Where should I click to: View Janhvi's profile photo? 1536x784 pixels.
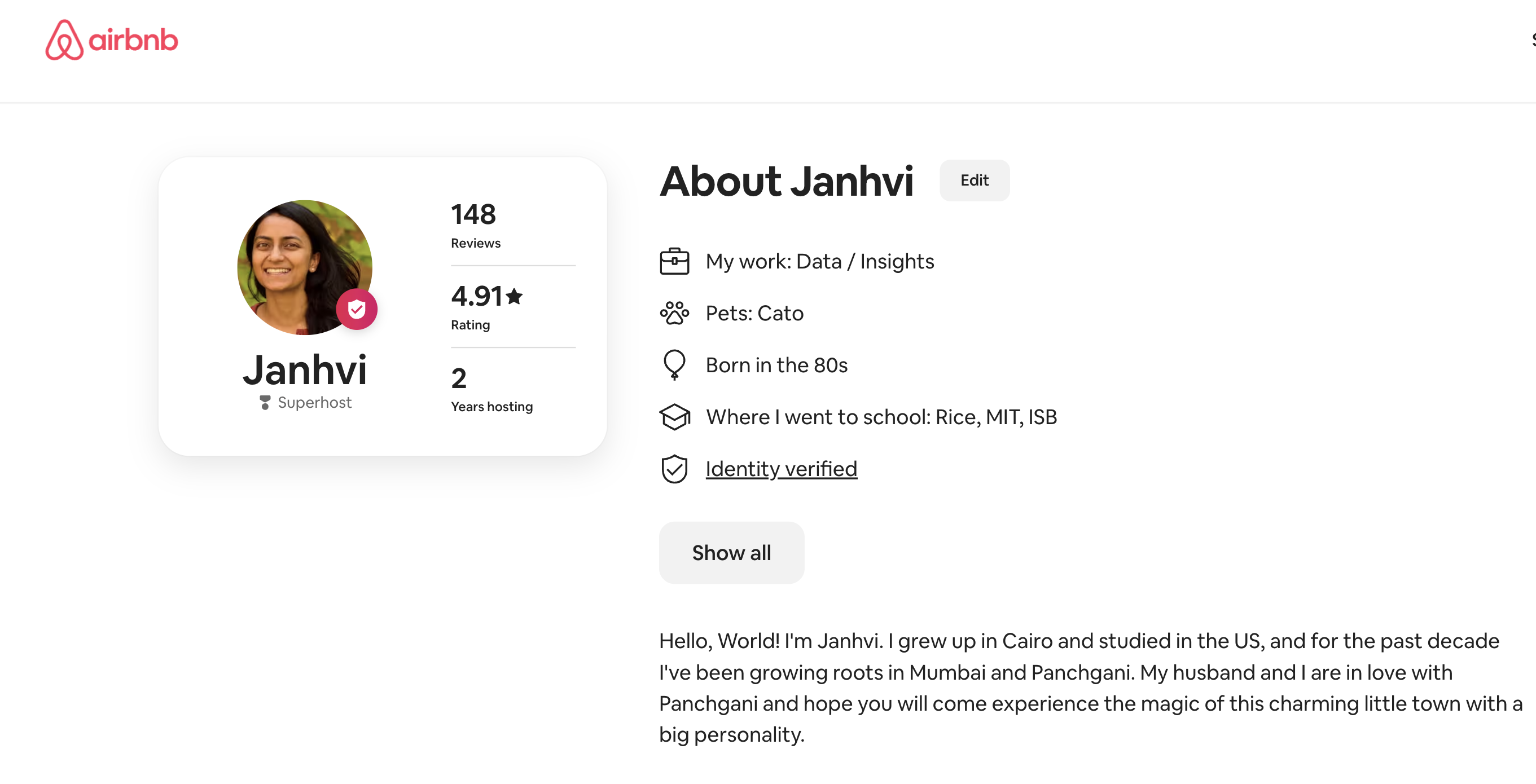(305, 268)
